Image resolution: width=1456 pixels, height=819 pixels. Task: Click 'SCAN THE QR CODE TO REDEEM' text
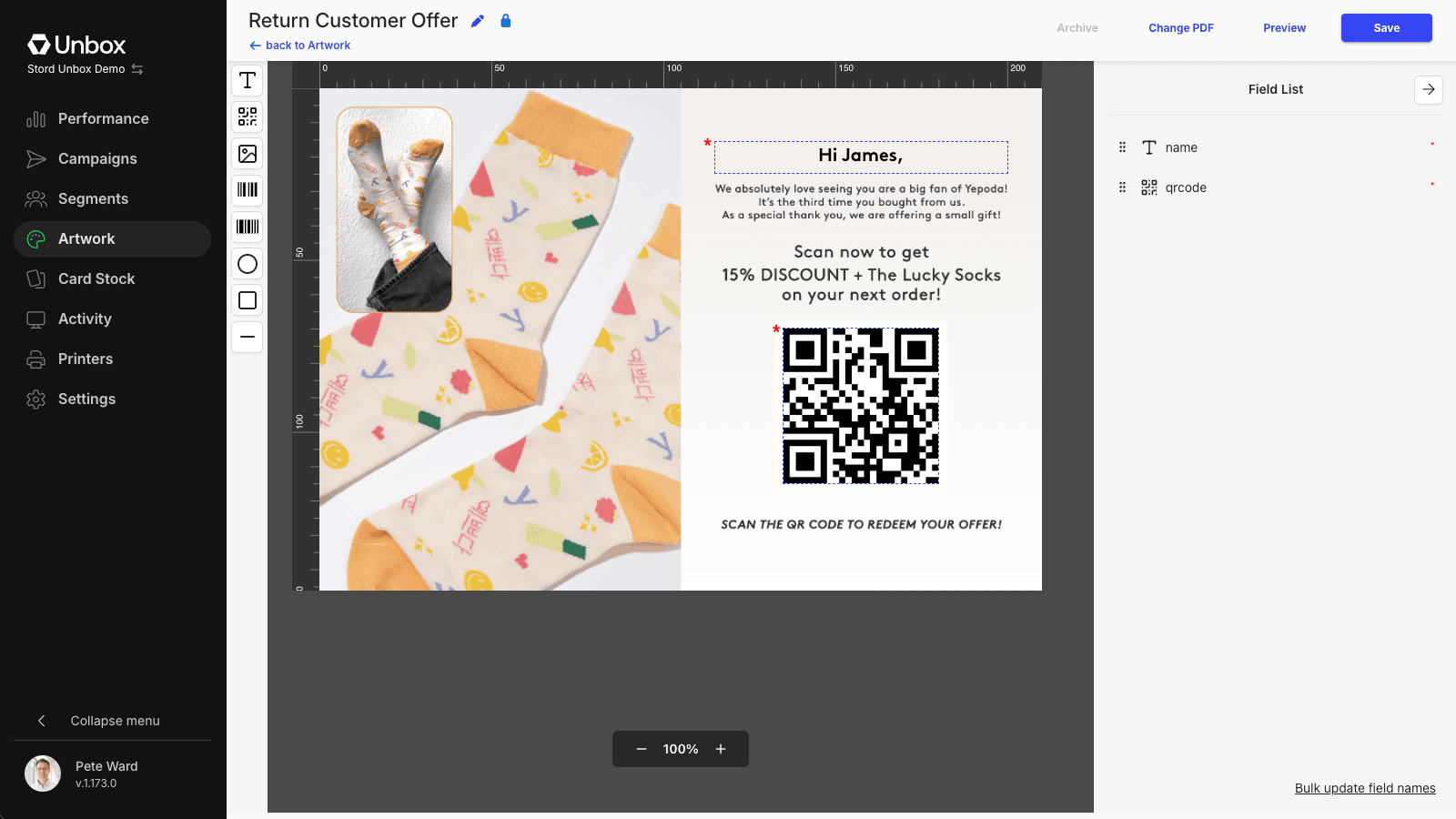[861, 525]
